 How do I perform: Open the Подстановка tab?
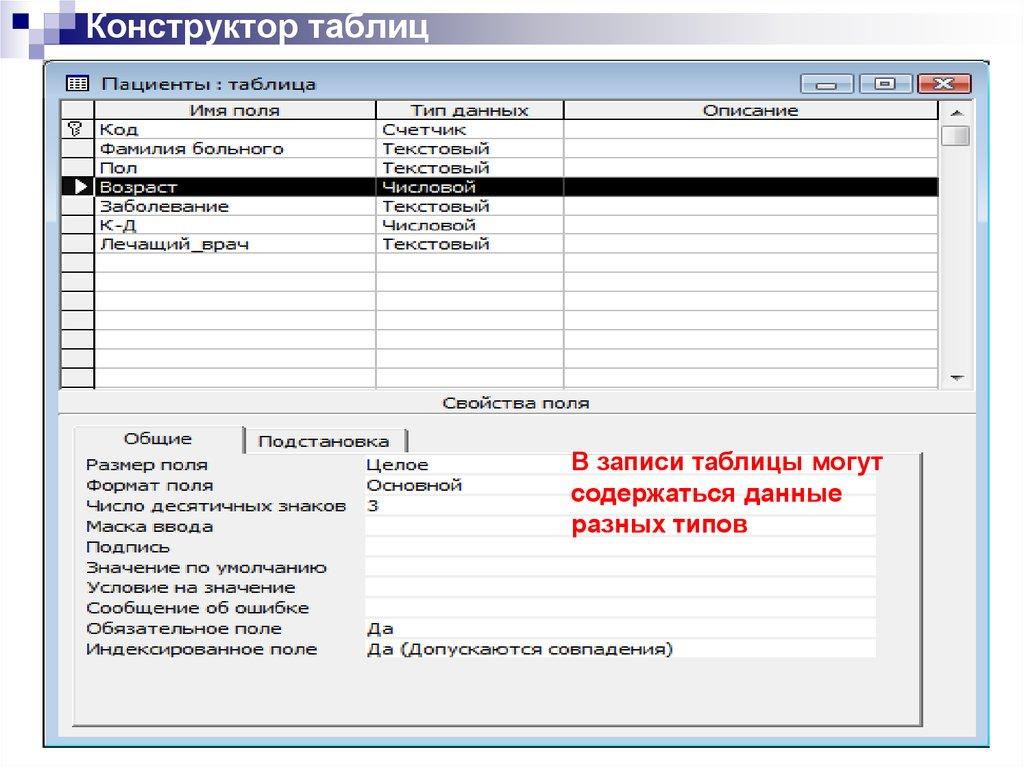(323, 440)
